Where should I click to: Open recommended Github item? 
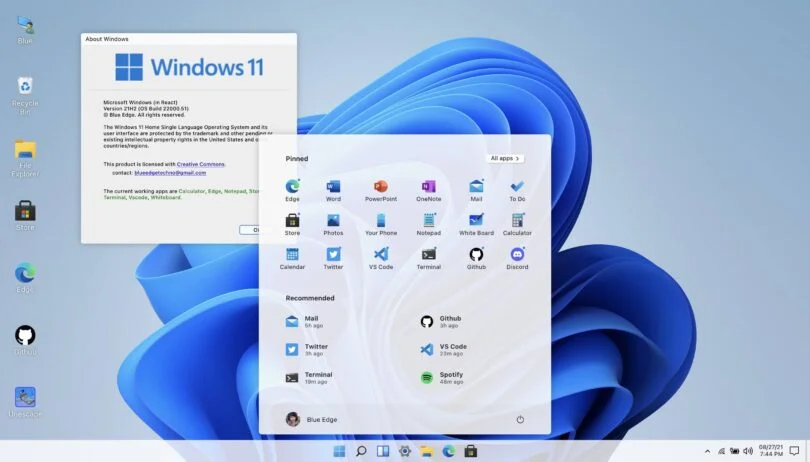(x=441, y=321)
